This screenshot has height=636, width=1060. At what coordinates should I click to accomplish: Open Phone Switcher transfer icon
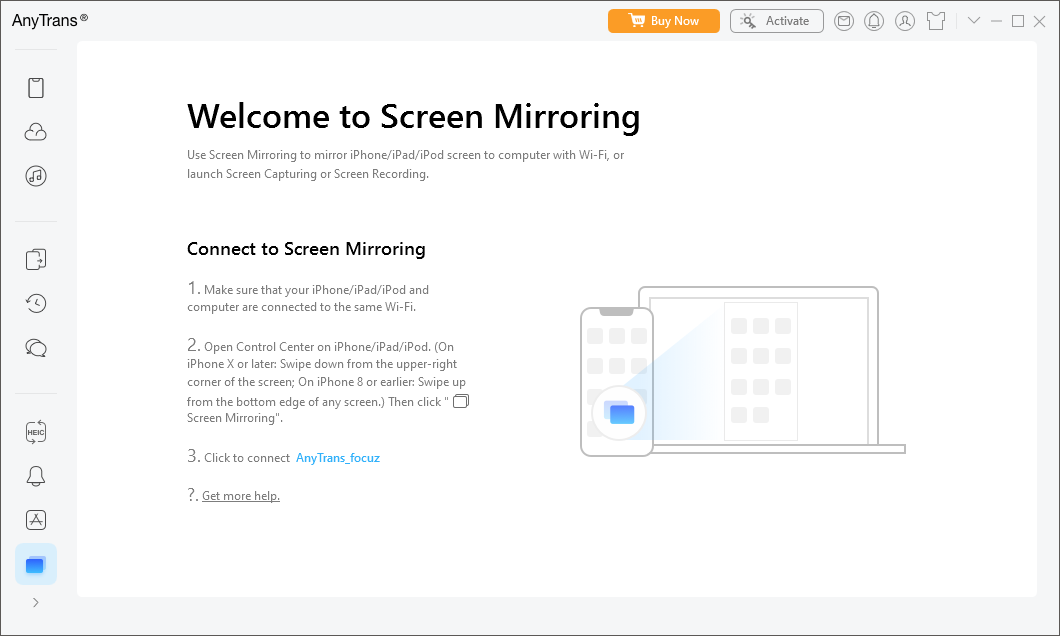pos(36,260)
